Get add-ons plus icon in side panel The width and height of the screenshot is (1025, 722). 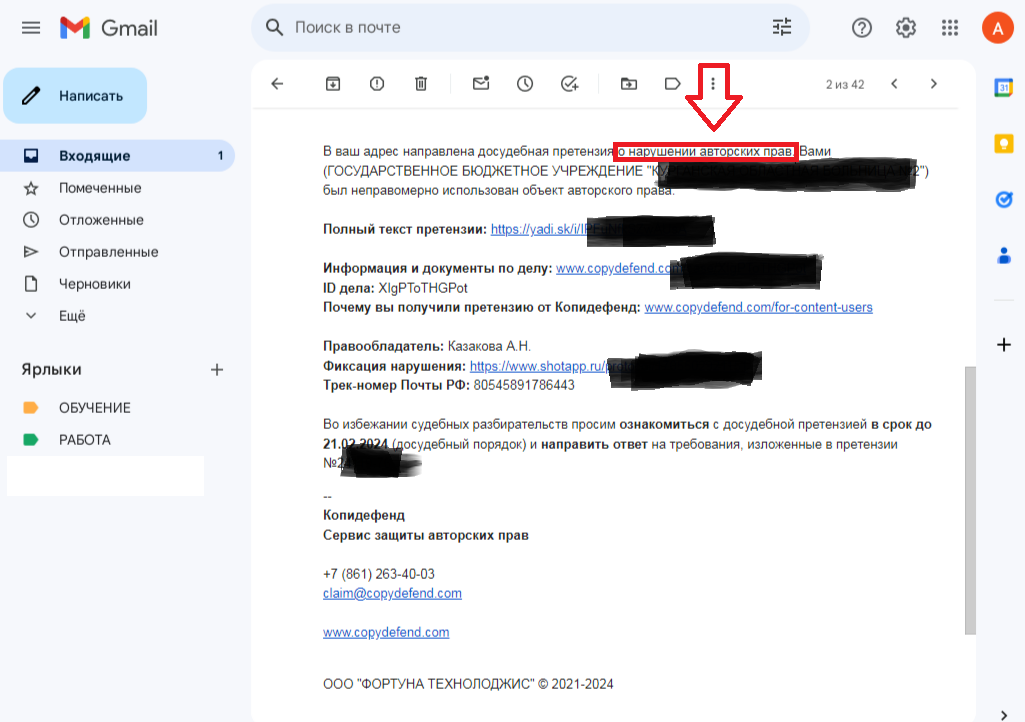[1003, 345]
